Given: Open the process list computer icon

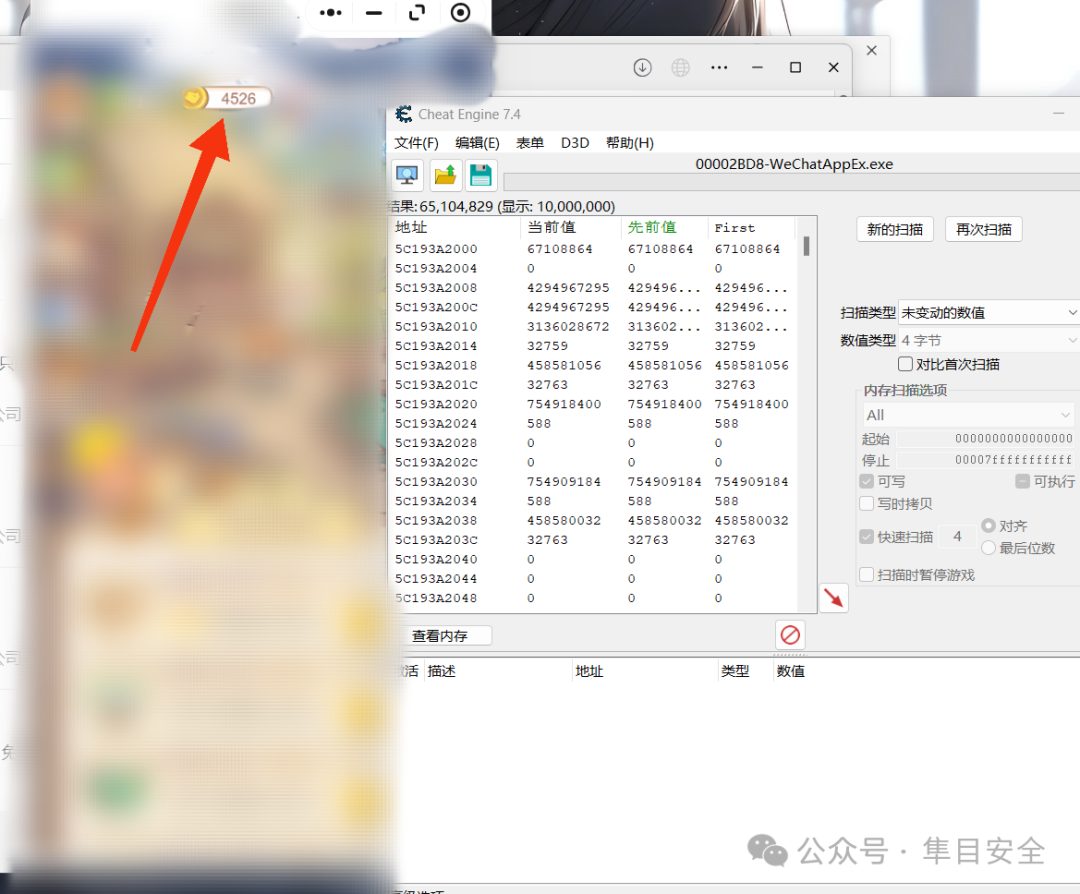Looking at the screenshot, I should coord(407,175).
